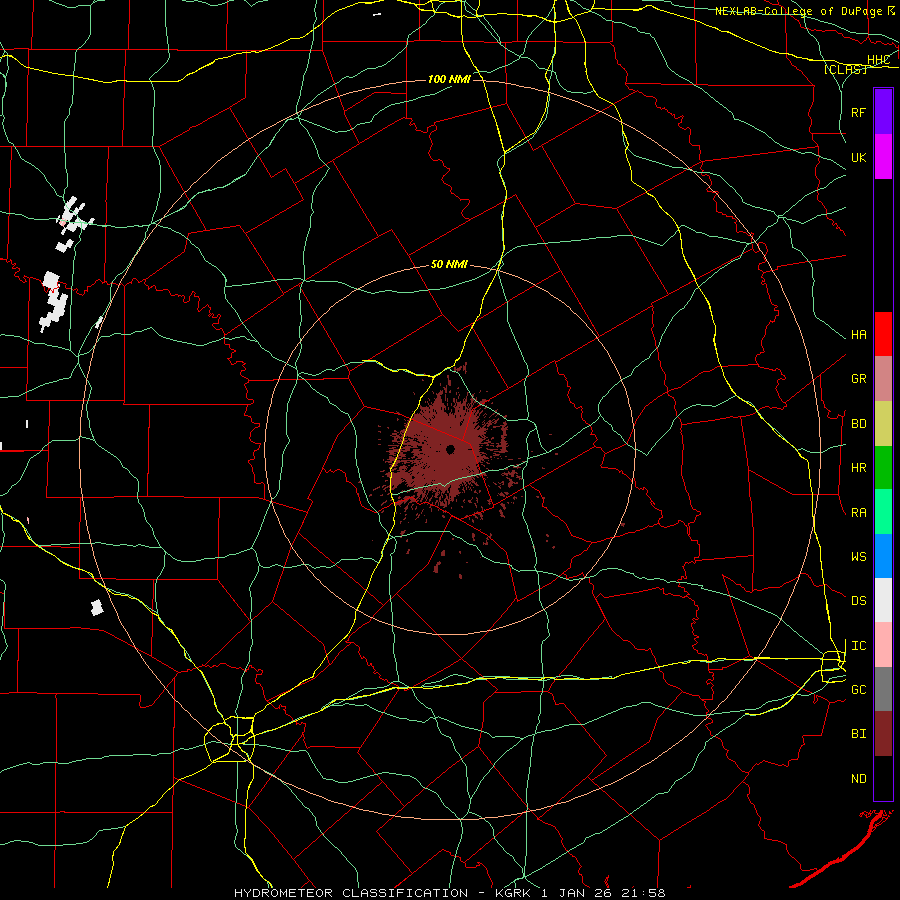Click the UK magenta legend color swatch
The width and height of the screenshot is (900, 900).
coord(883,157)
